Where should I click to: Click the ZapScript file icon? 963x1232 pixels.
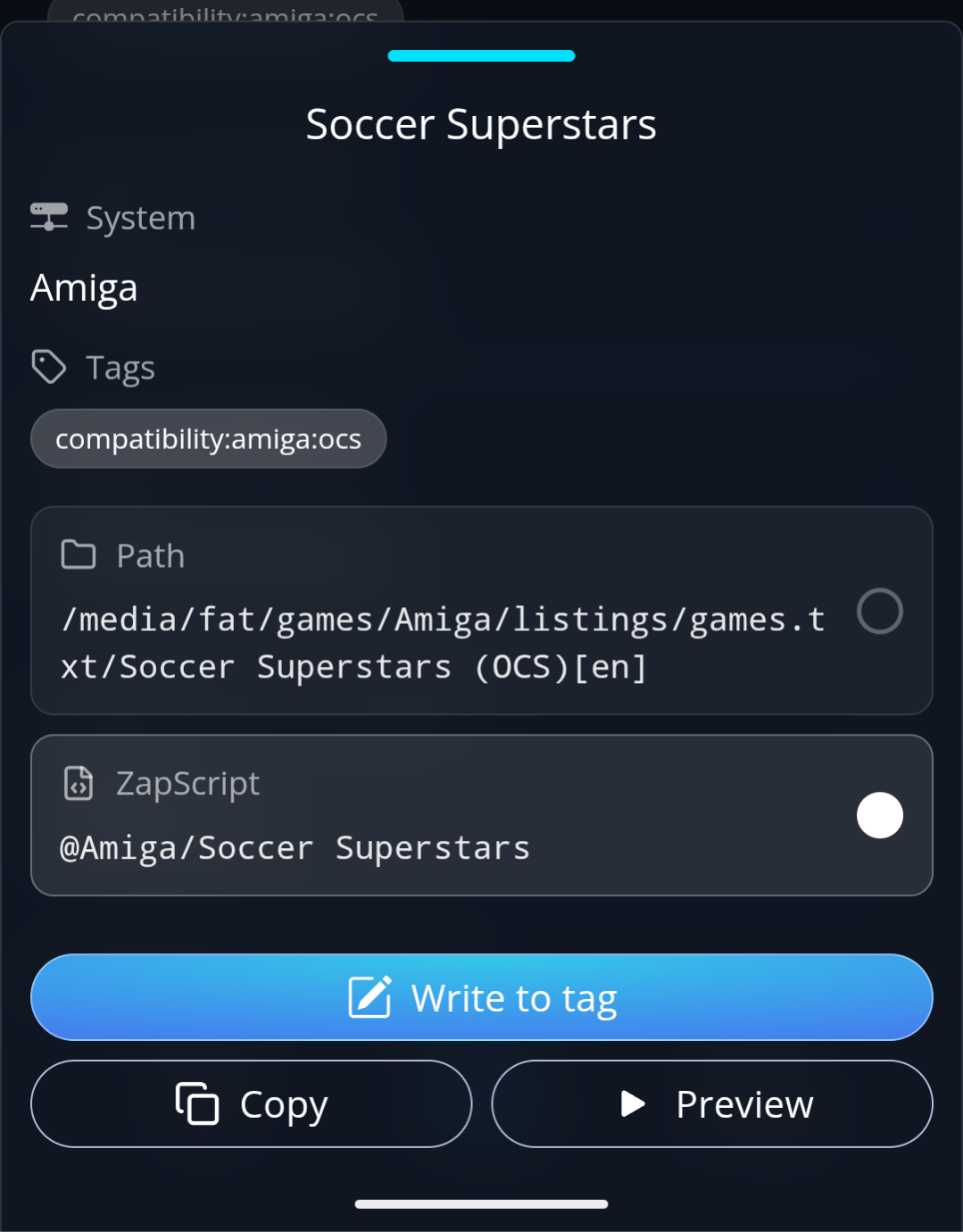pyautogui.click(x=79, y=783)
